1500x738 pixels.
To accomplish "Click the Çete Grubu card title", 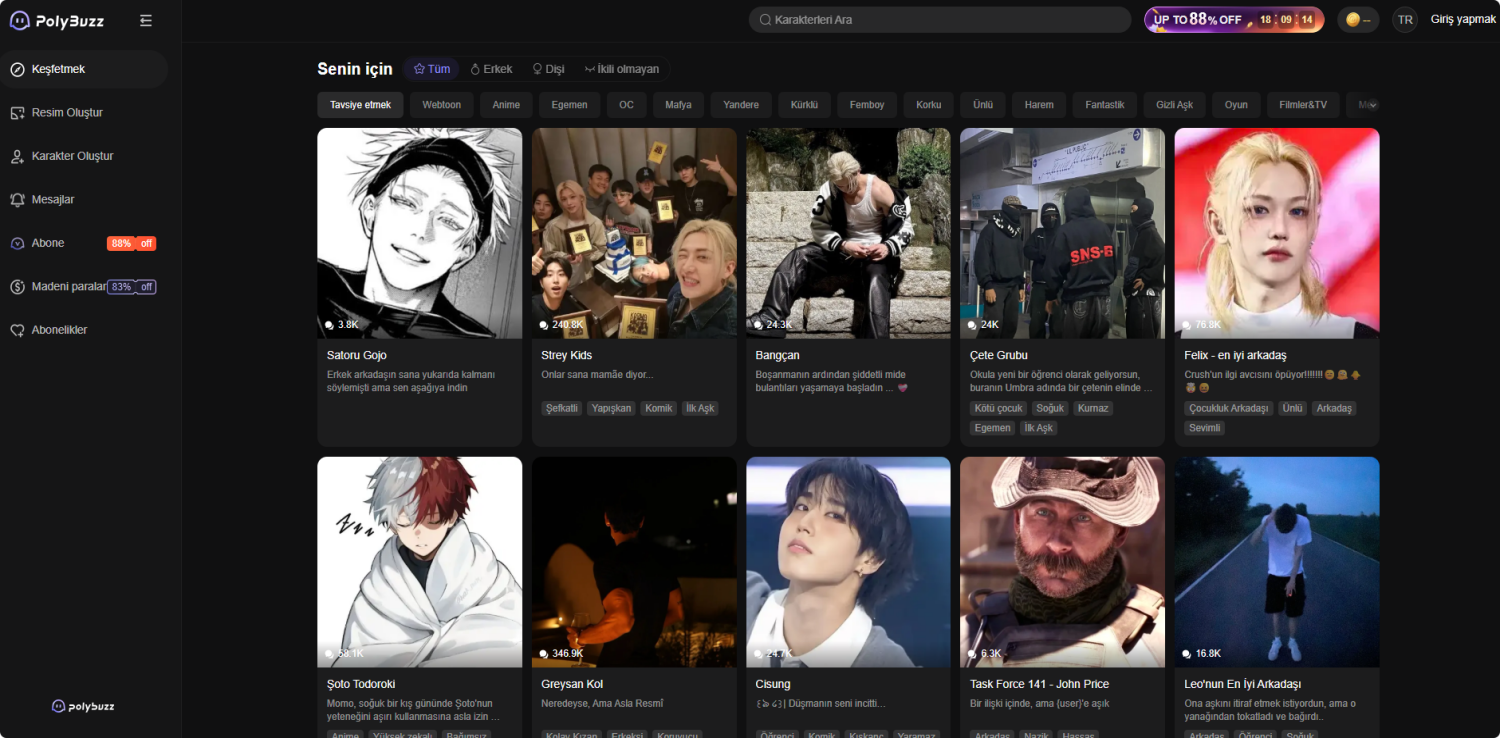I will 999,355.
